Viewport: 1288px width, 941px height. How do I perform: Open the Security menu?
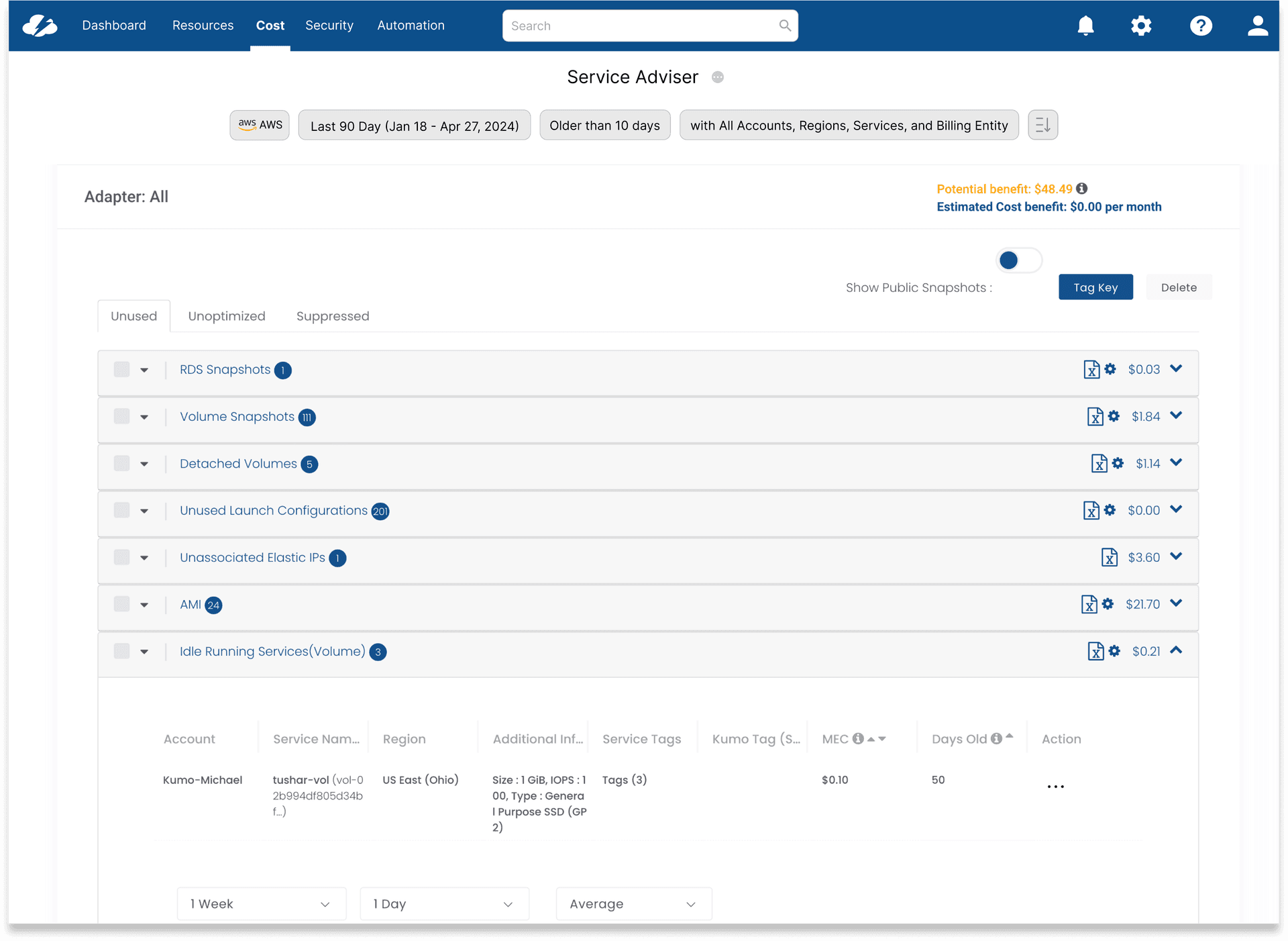329,26
